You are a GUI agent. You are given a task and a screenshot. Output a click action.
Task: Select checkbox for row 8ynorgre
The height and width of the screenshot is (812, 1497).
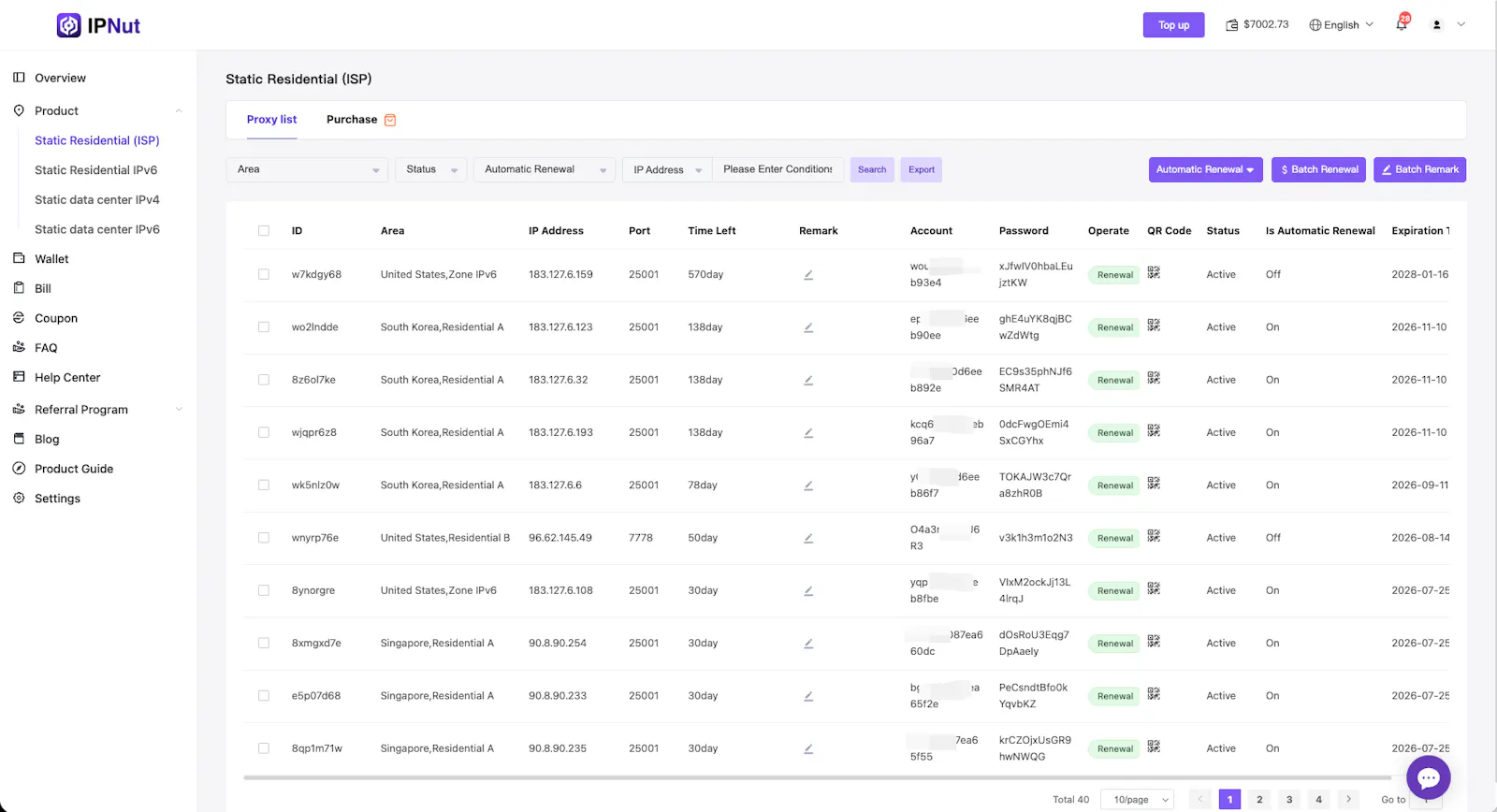pos(264,591)
